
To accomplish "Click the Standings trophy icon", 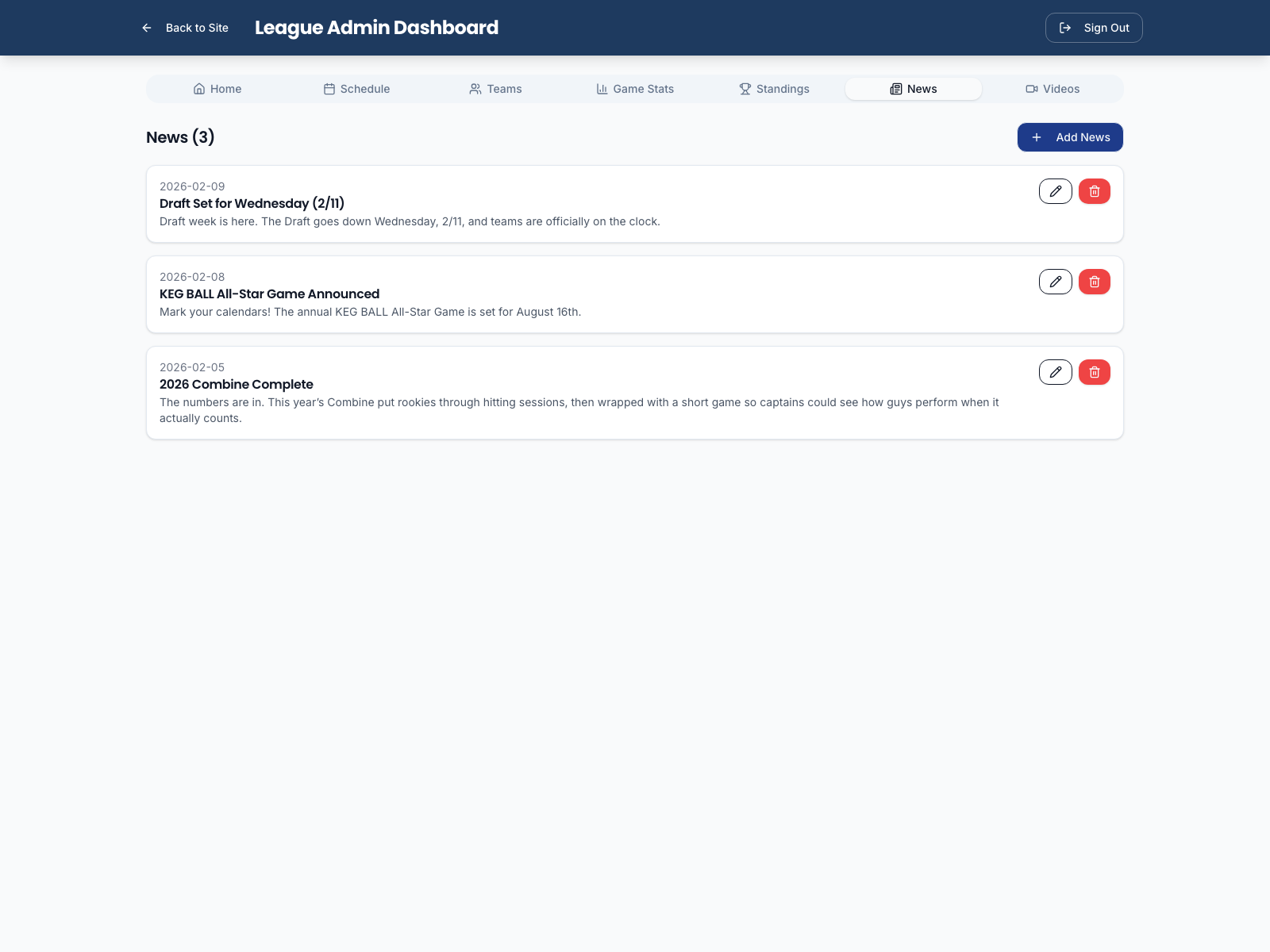I will coord(745,89).
